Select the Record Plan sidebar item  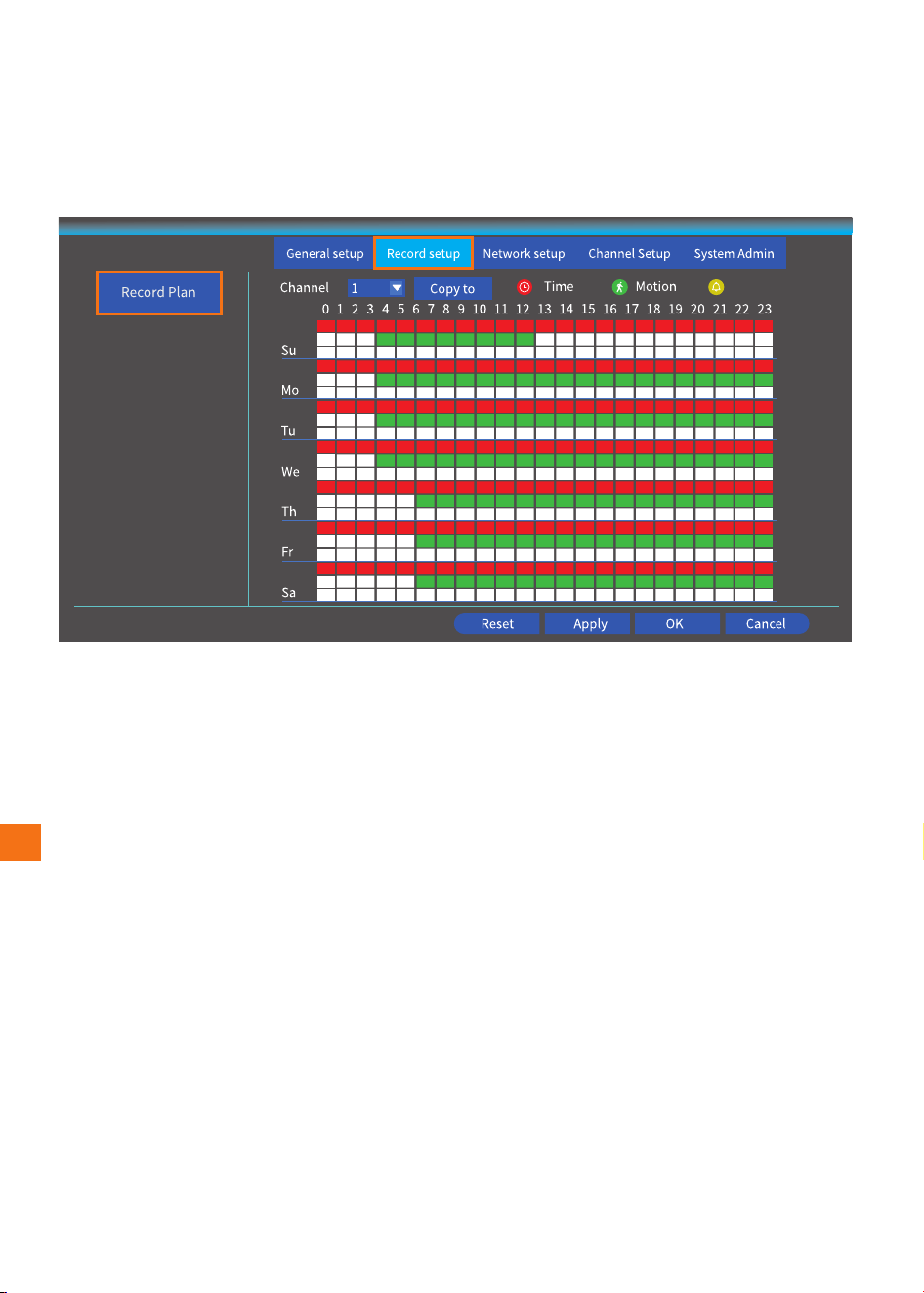coord(159,292)
